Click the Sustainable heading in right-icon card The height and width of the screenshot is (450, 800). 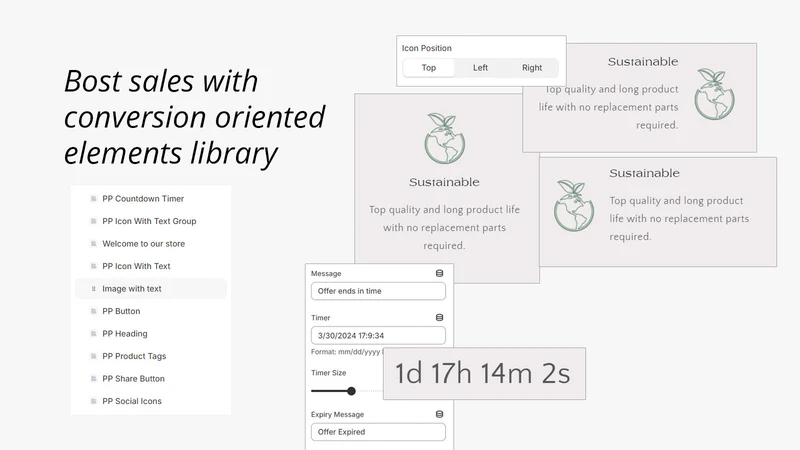coord(643,62)
